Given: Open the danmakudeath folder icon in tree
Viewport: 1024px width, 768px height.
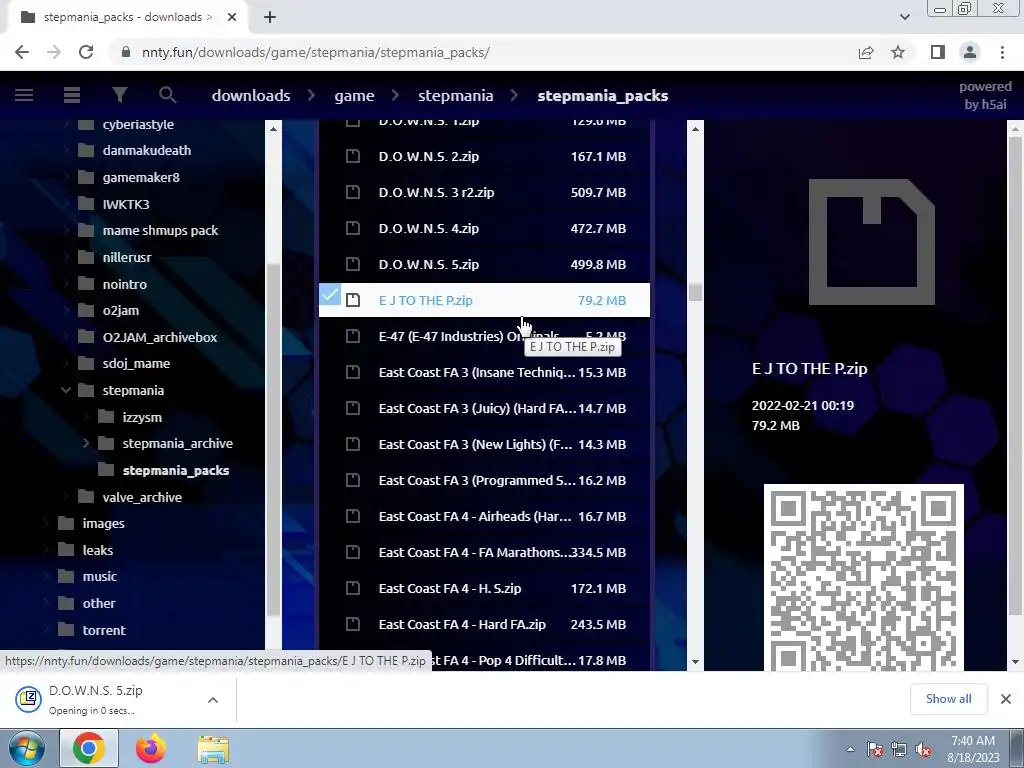Looking at the screenshot, I should pyautogui.click(x=86, y=150).
